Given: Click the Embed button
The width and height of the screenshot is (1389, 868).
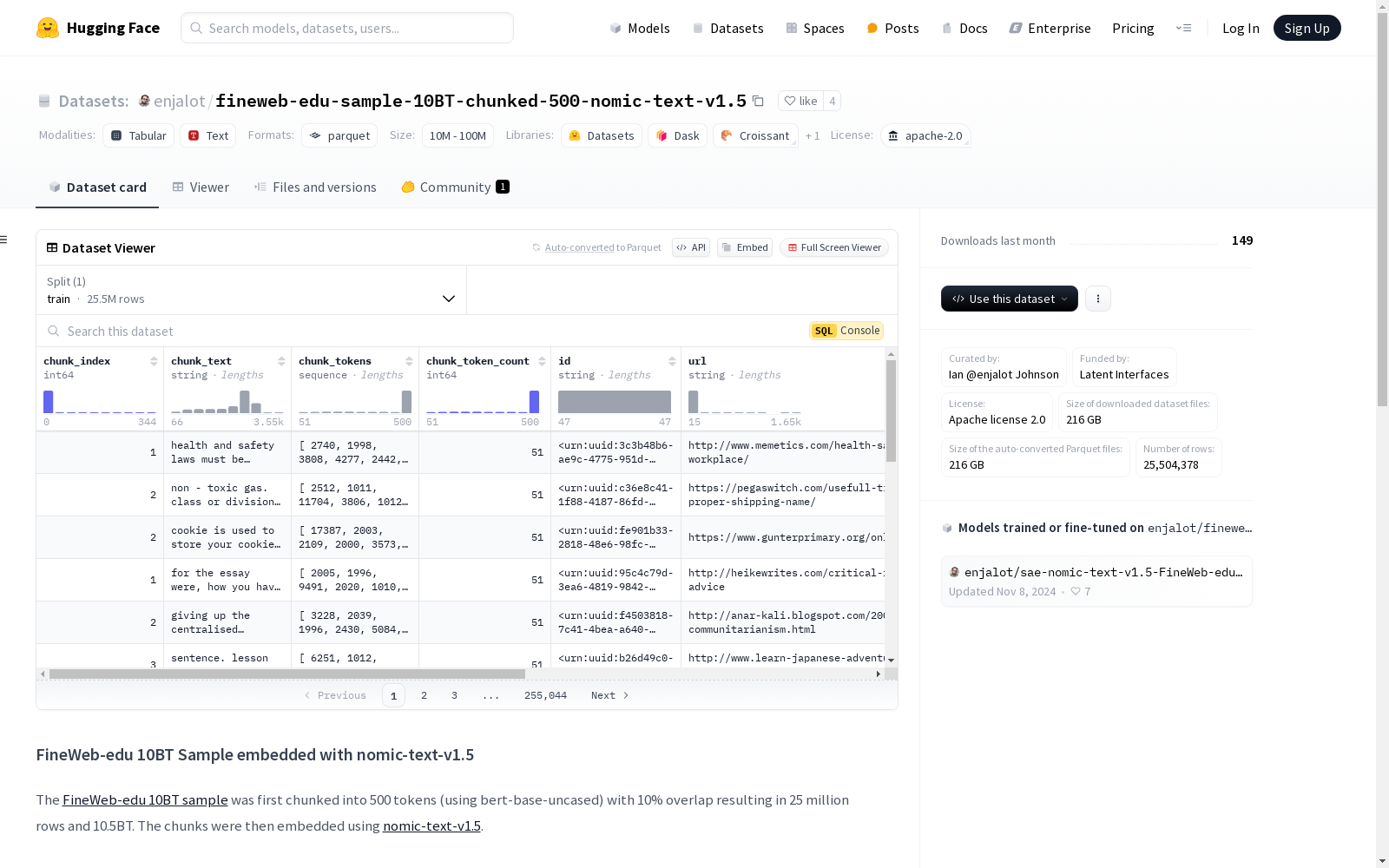Looking at the screenshot, I should click(x=745, y=247).
